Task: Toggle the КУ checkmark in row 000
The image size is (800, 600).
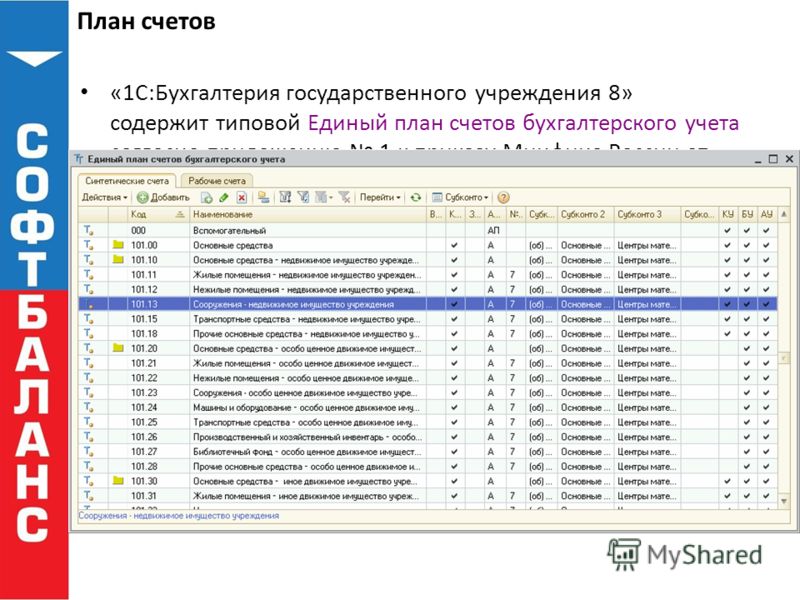Action: (728, 231)
